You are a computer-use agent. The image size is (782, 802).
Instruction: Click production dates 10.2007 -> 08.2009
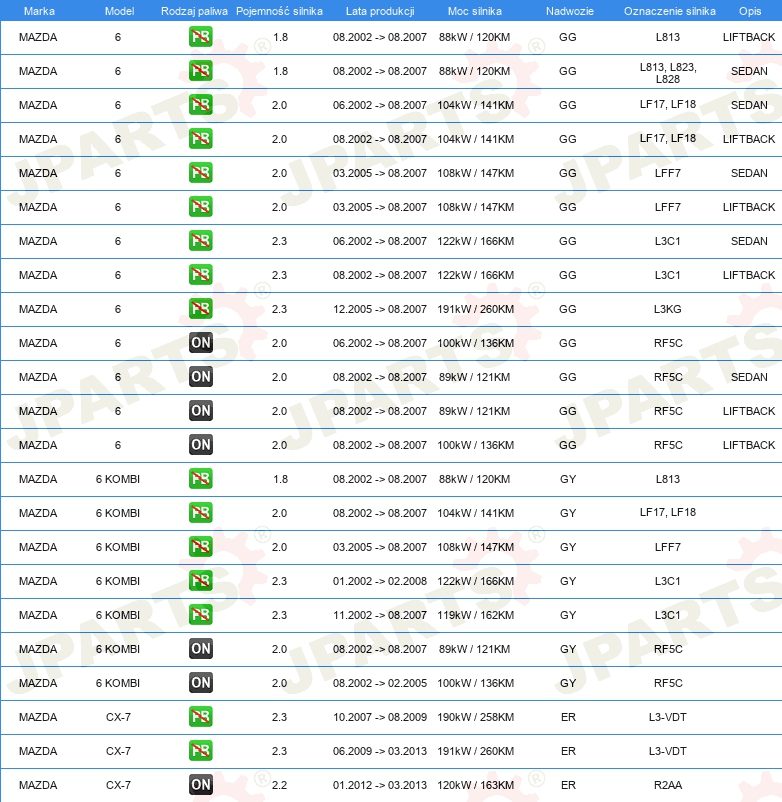coord(379,717)
